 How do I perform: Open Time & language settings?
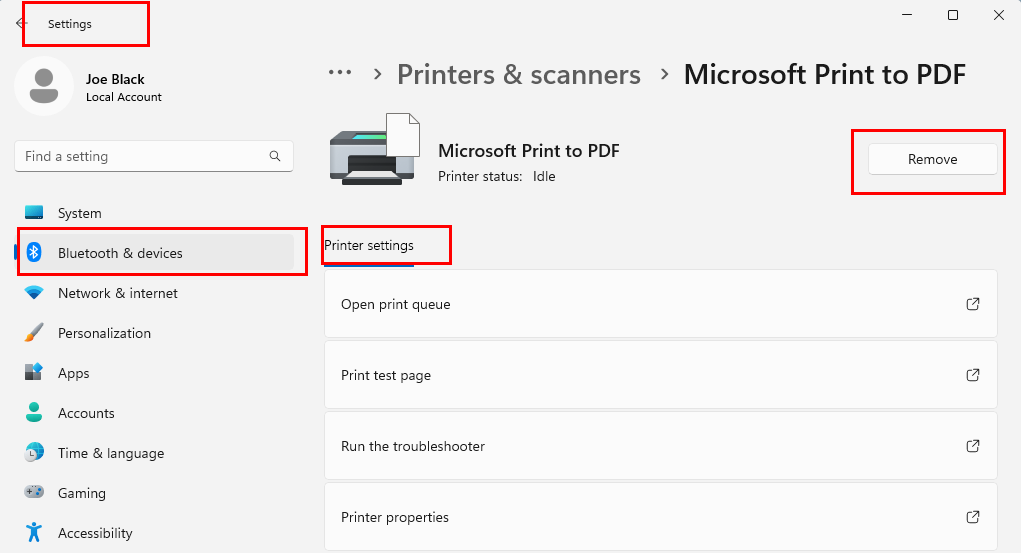point(154,453)
